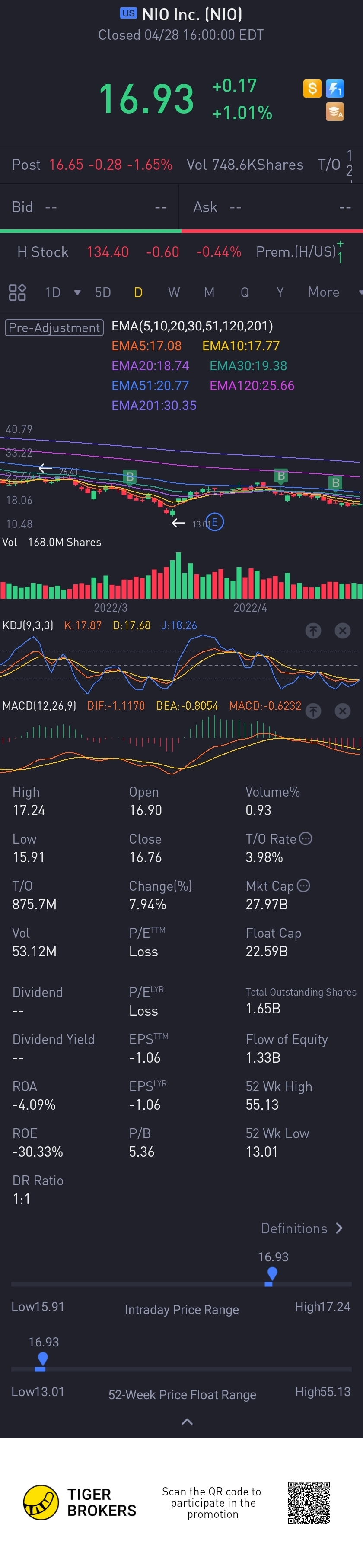
Task: Open MACD(12,26,9) indicator settings
Action: coord(40,705)
